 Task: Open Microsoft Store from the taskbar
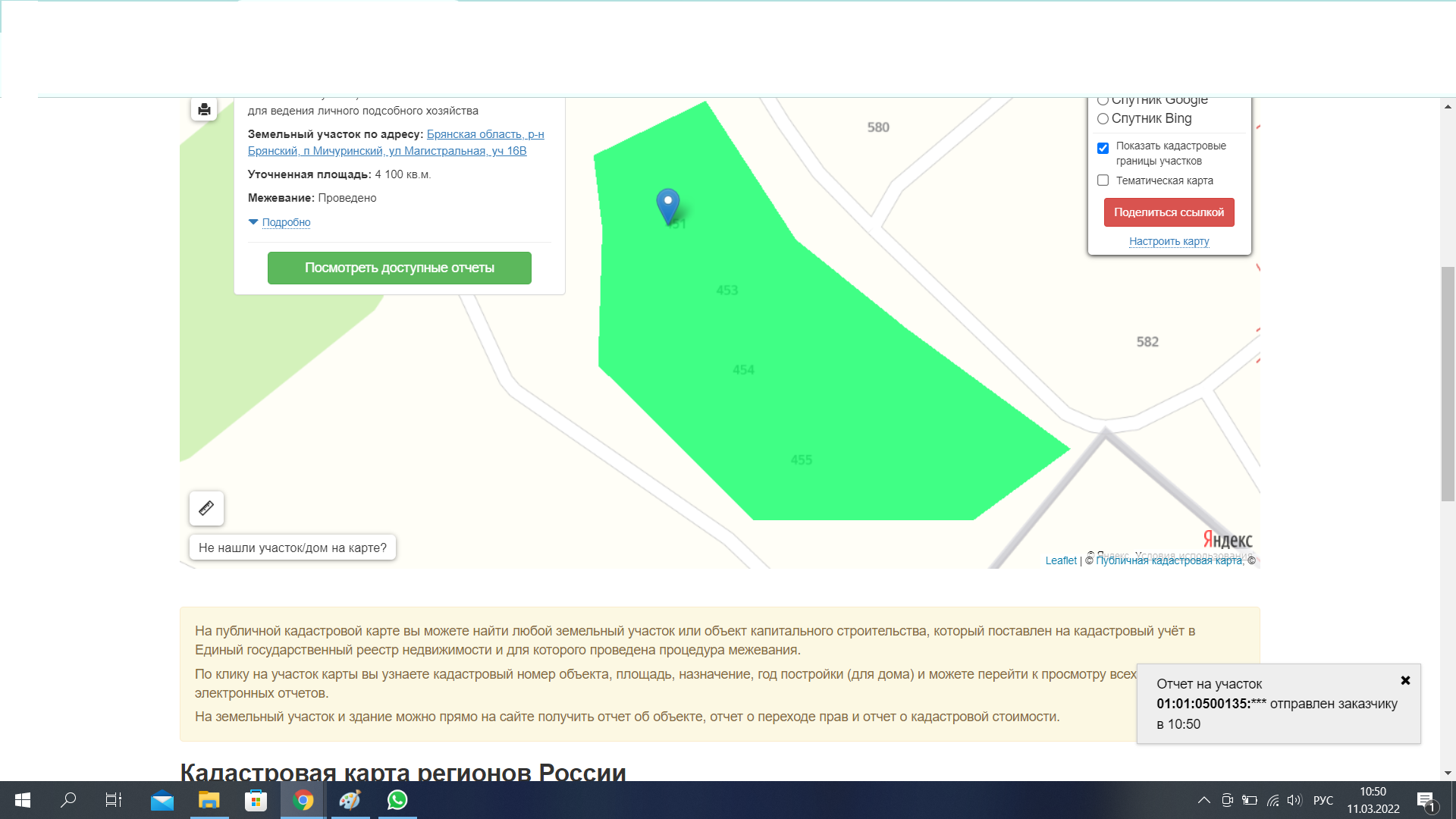[256, 800]
